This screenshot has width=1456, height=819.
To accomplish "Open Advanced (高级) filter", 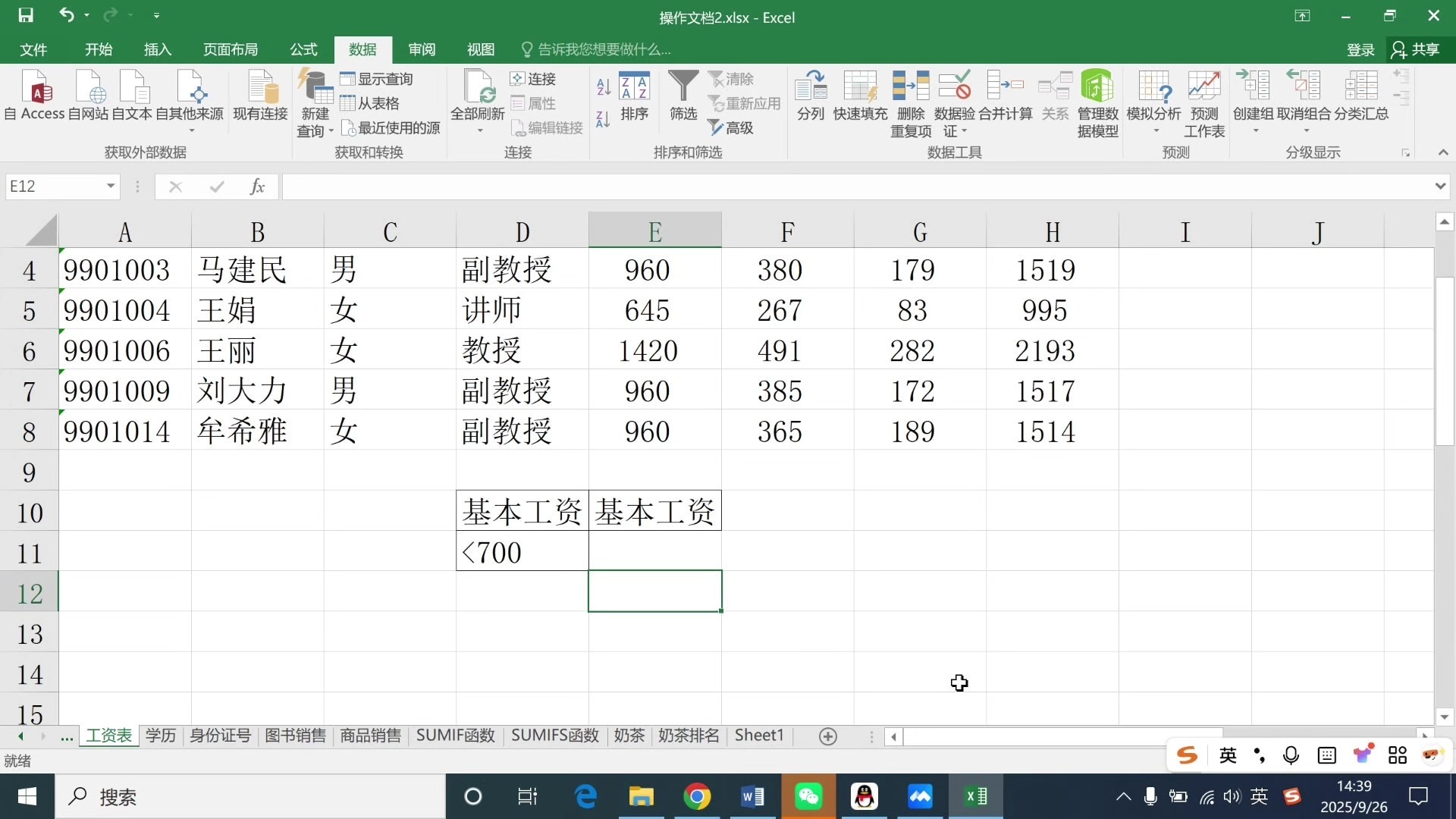I will point(731,127).
